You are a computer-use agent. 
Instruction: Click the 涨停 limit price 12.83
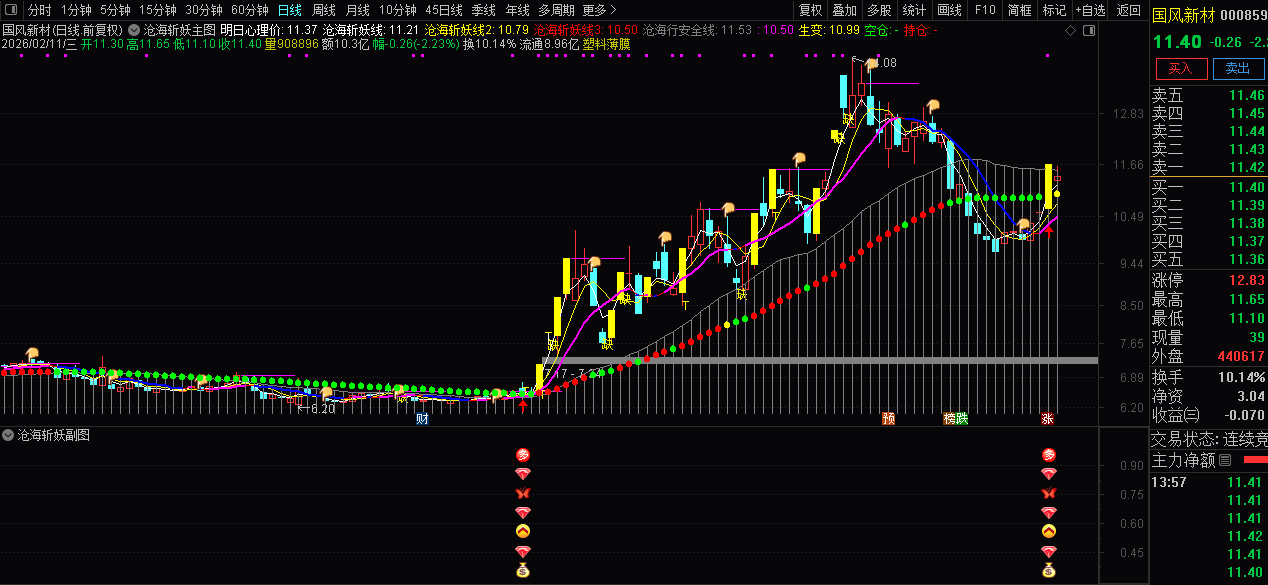click(x=1247, y=279)
